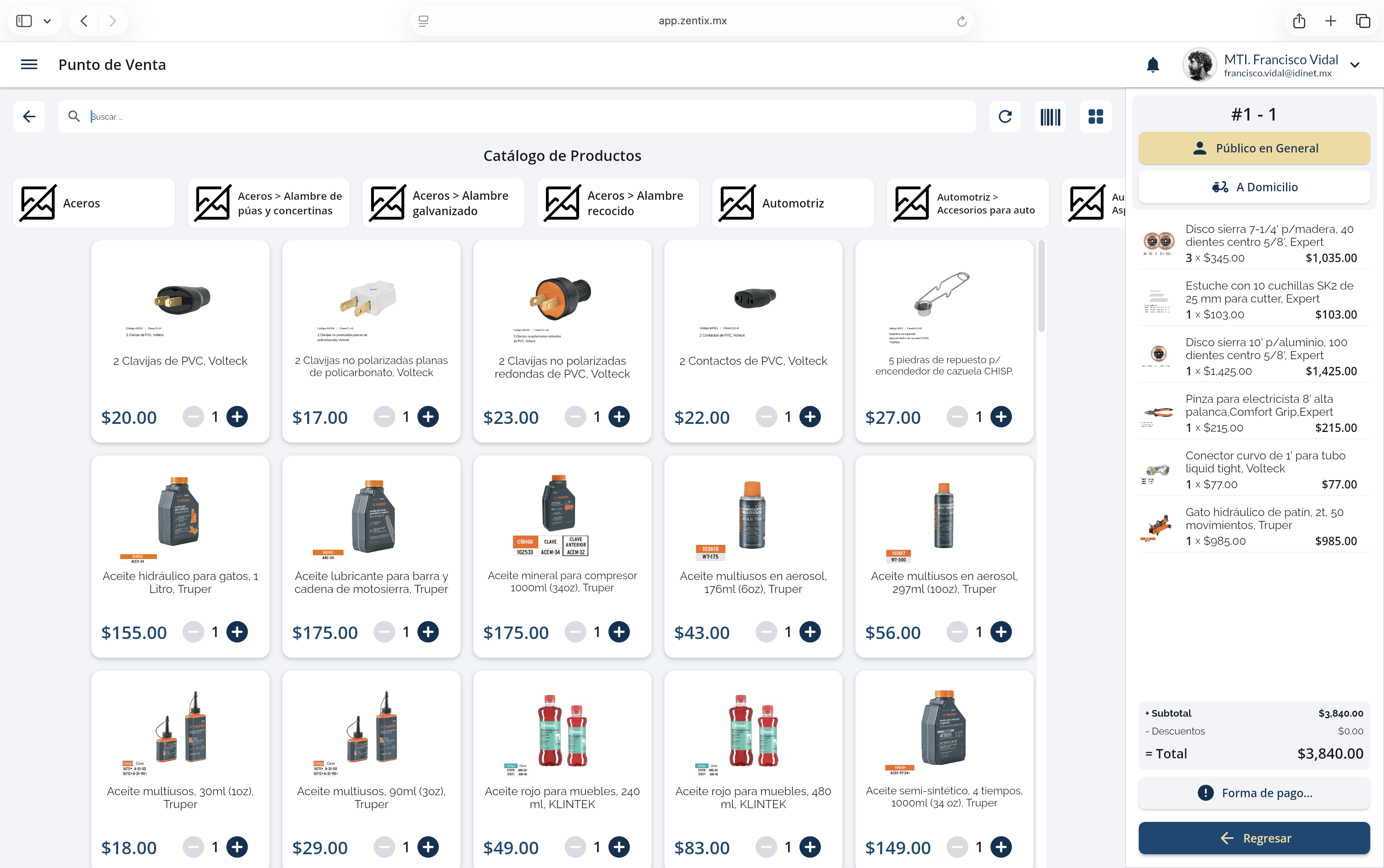Select the Automotriz category

(x=792, y=203)
